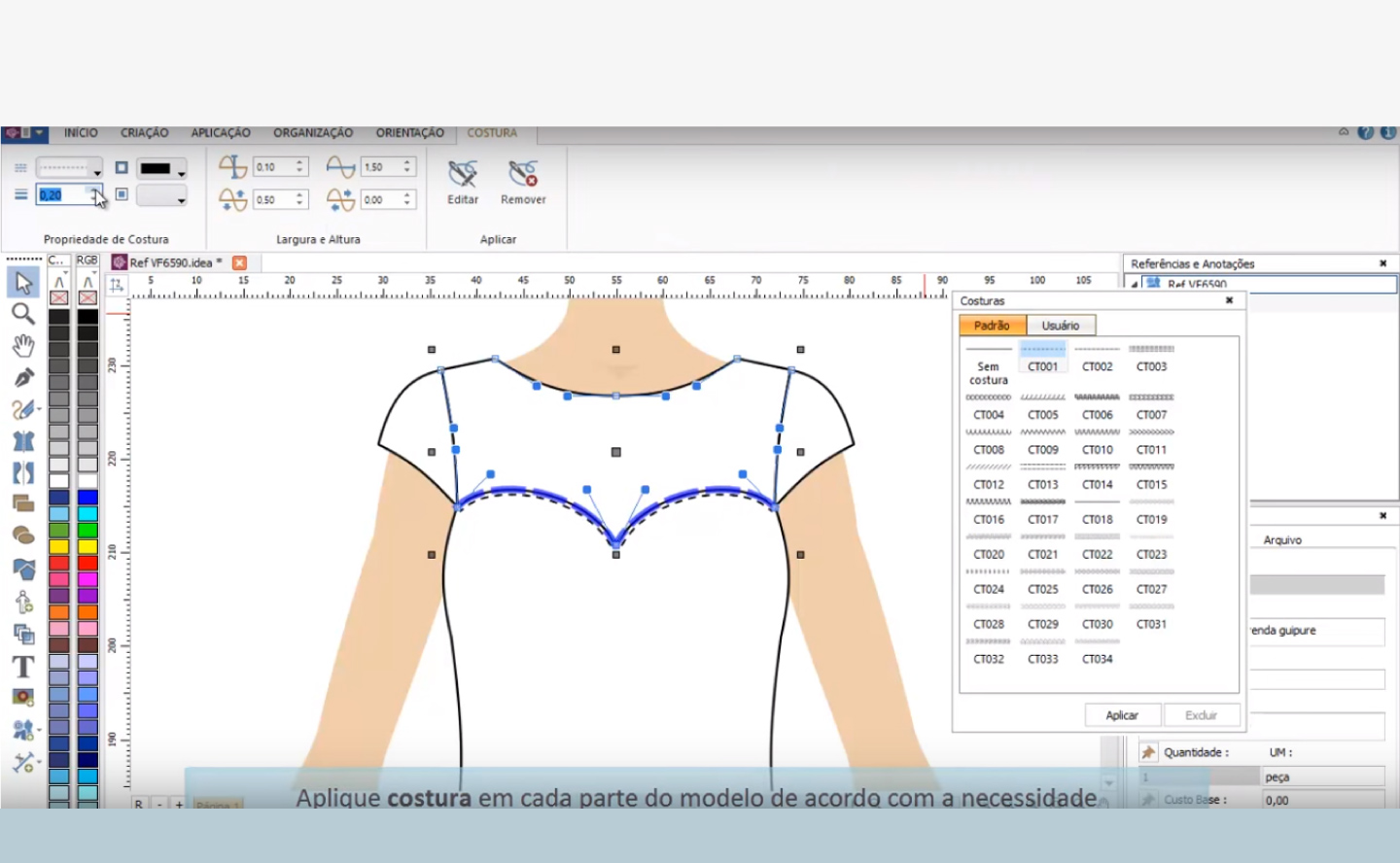Choose stitch pattern CT017

(1043, 511)
